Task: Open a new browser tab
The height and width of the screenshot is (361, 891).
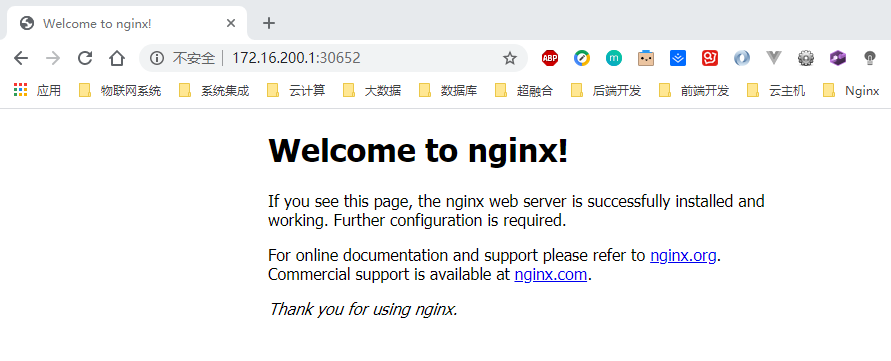Action: (269, 23)
